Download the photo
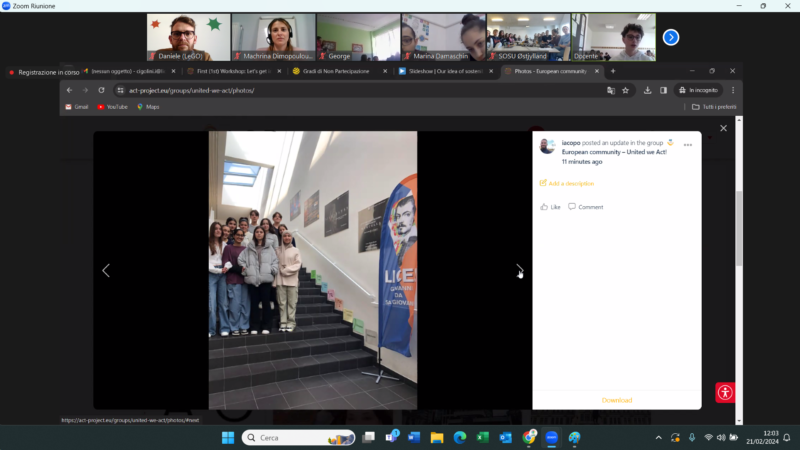This screenshot has width=800, height=450. click(616, 400)
